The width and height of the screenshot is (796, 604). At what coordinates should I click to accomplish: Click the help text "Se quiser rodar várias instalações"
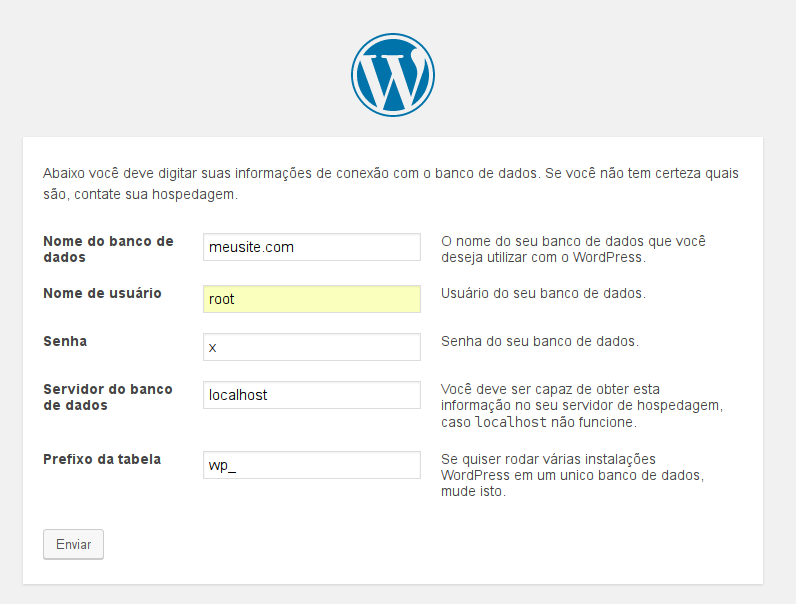(572, 475)
